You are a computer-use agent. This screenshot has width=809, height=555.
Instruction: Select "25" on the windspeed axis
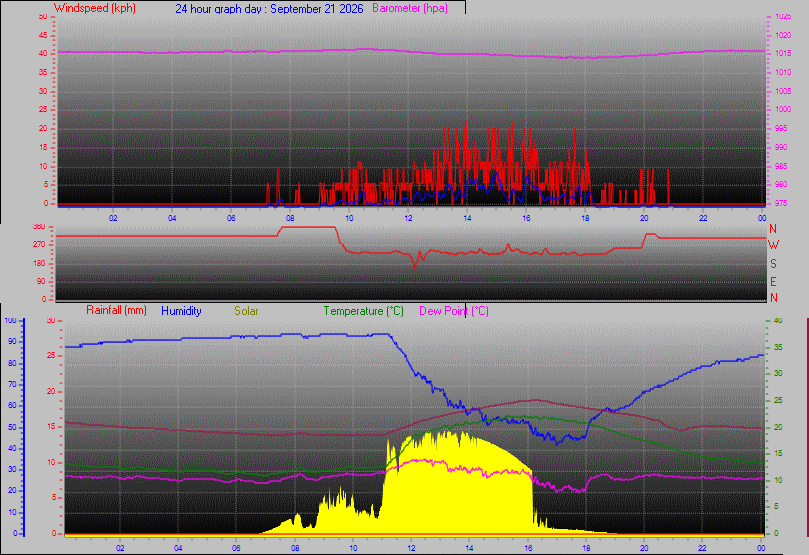43,109
